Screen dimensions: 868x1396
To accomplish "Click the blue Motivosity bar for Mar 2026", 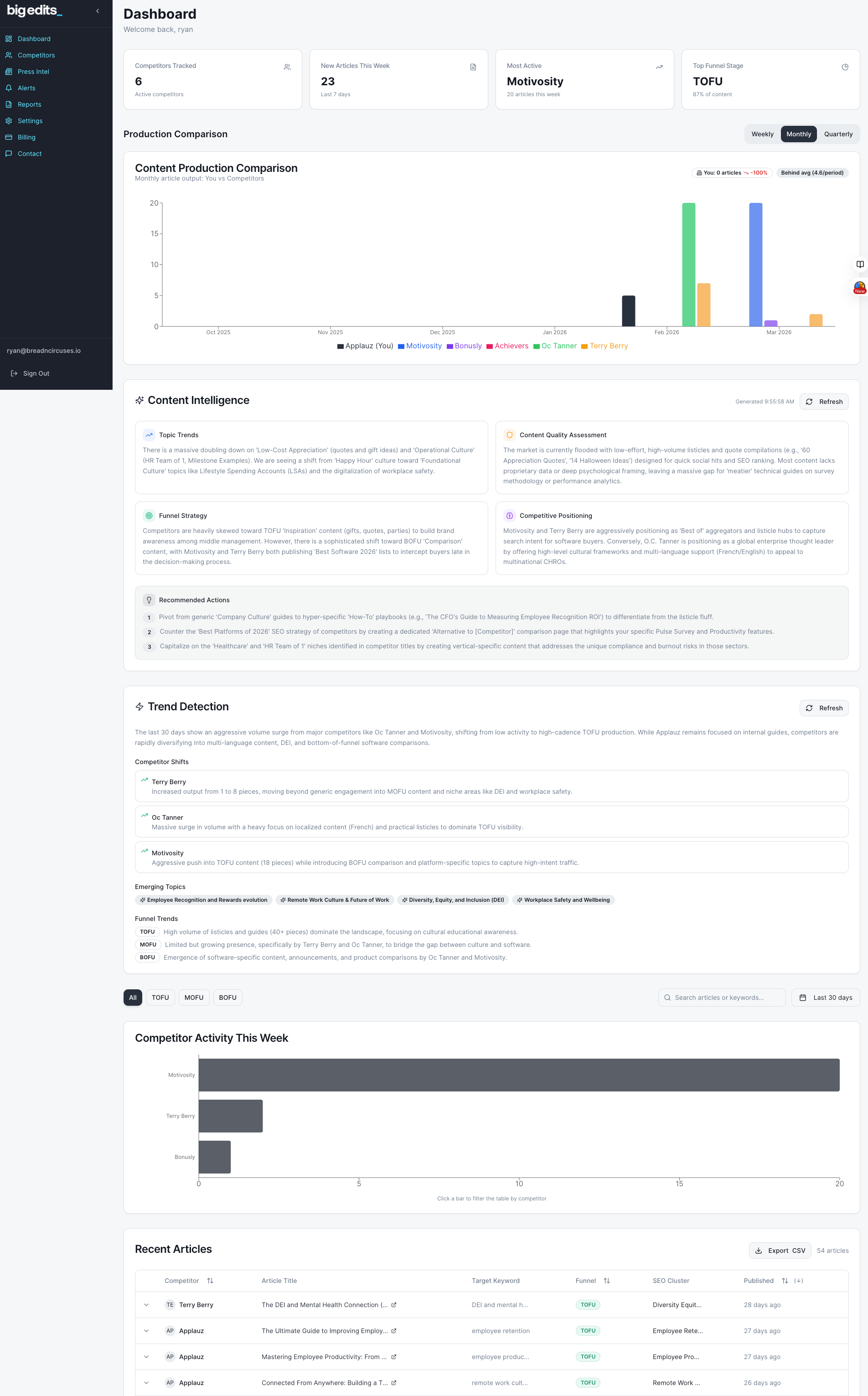I will coord(755,264).
